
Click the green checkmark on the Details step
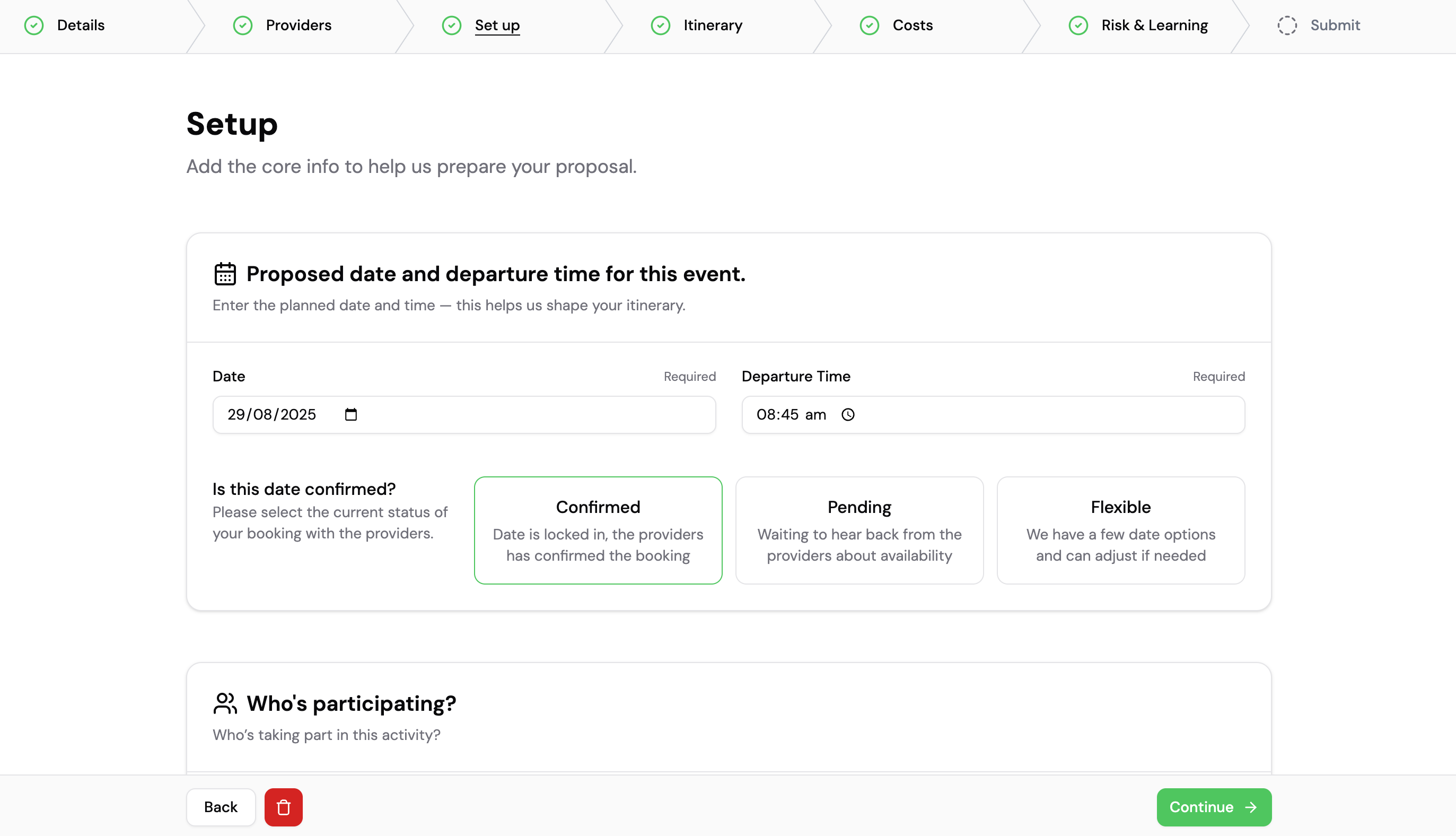pos(33,26)
